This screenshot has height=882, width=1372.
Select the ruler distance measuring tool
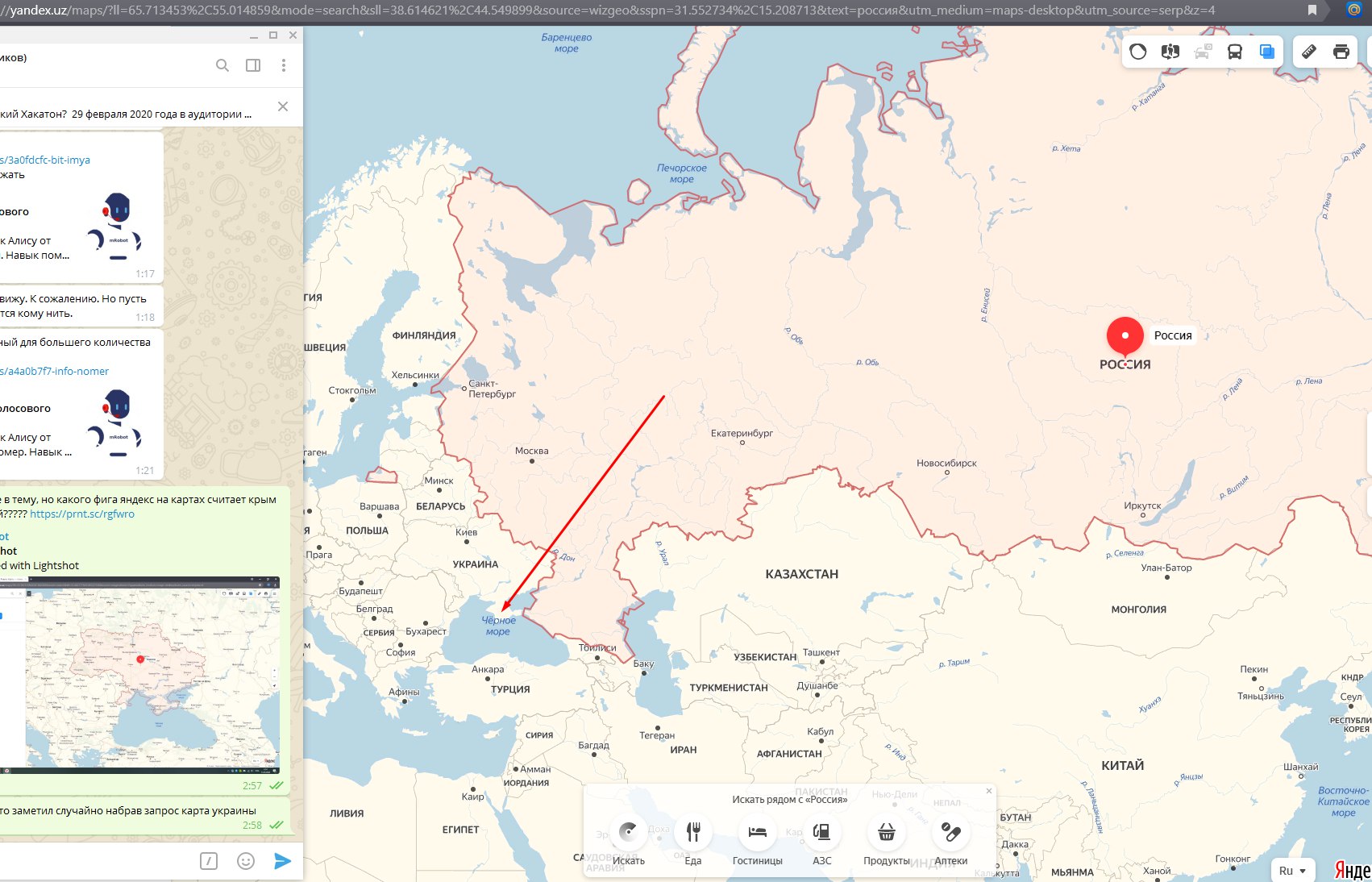(1309, 52)
